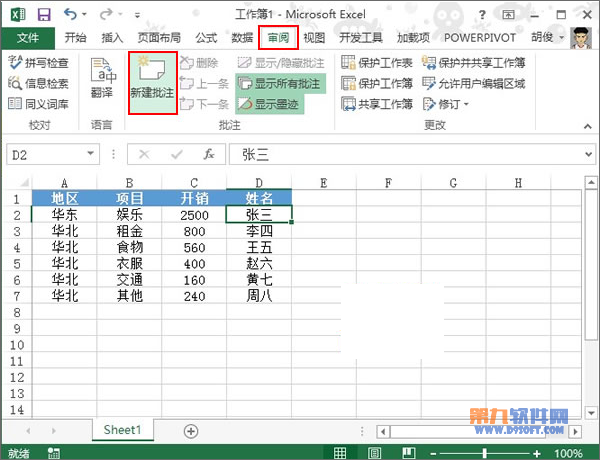Select cell containing 李四
The height and width of the screenshot is (460, 600).
tap(259, 231)
